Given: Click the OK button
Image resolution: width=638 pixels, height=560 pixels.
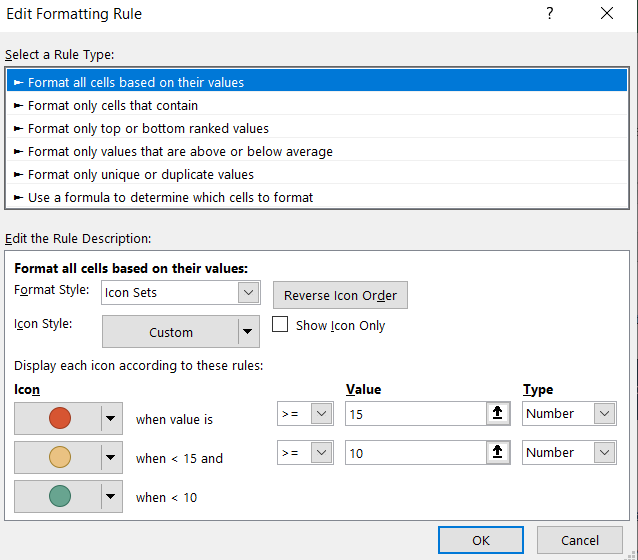Looking at the screenshot, I should (481, 540).
